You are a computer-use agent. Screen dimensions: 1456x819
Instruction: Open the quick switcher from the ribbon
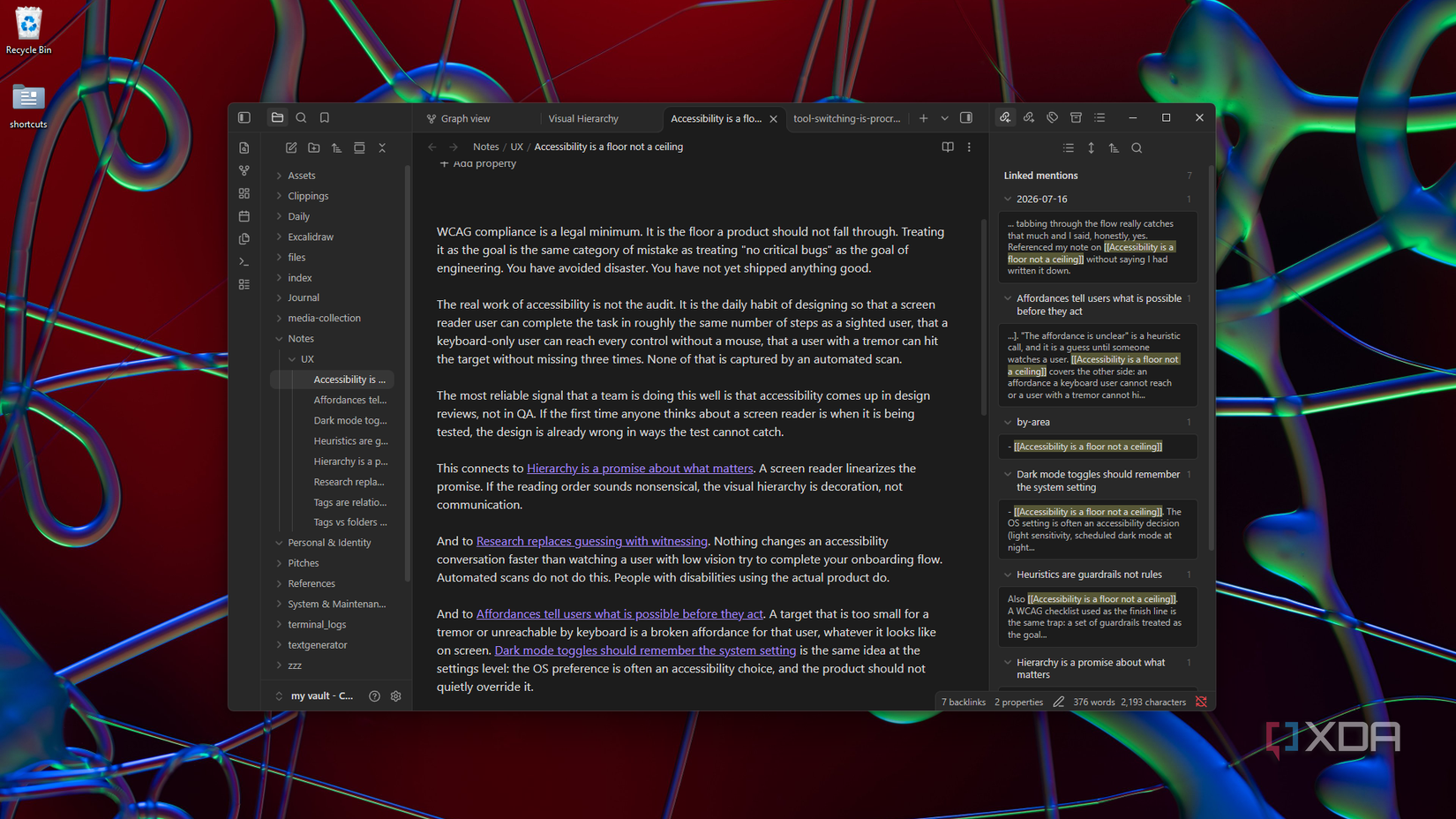(x=244, y=147)
